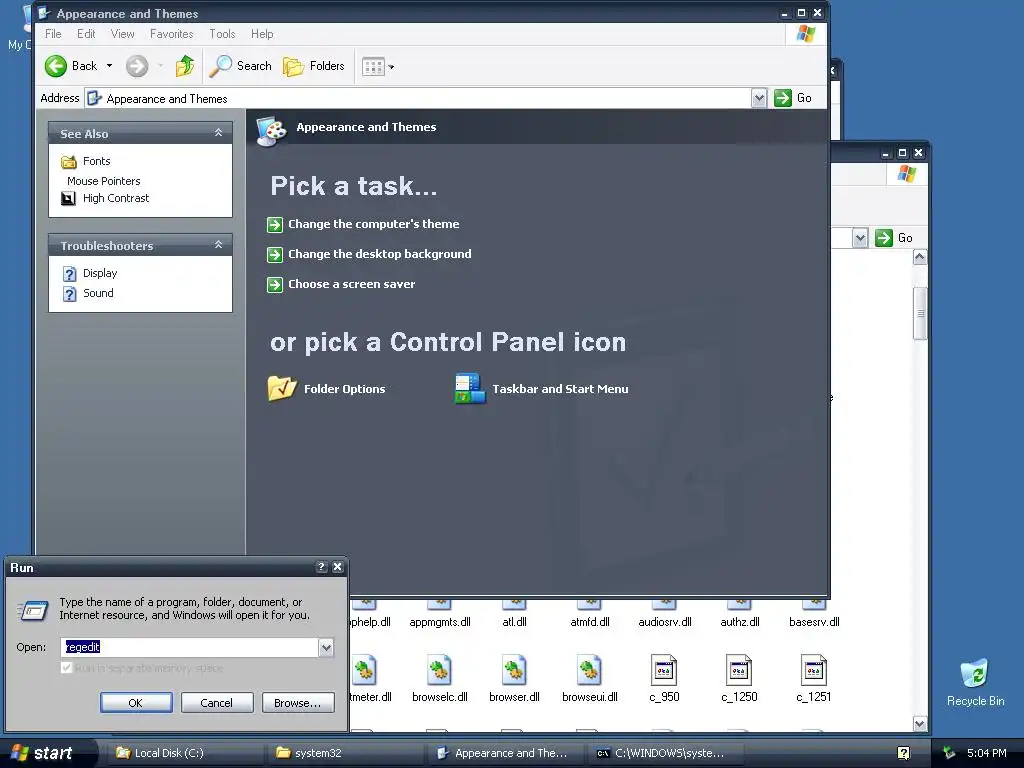Viewport: 1024px width, 768px height.
Task: Expand the Address bar dropdown in Appearance window
Action: pos(759,99)
